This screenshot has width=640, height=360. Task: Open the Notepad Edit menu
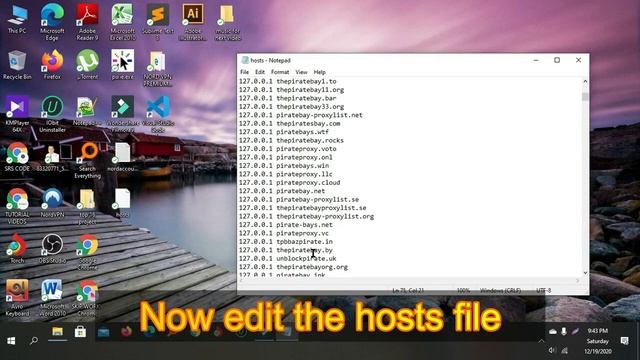pyautogui.click(x=260, y=72)
